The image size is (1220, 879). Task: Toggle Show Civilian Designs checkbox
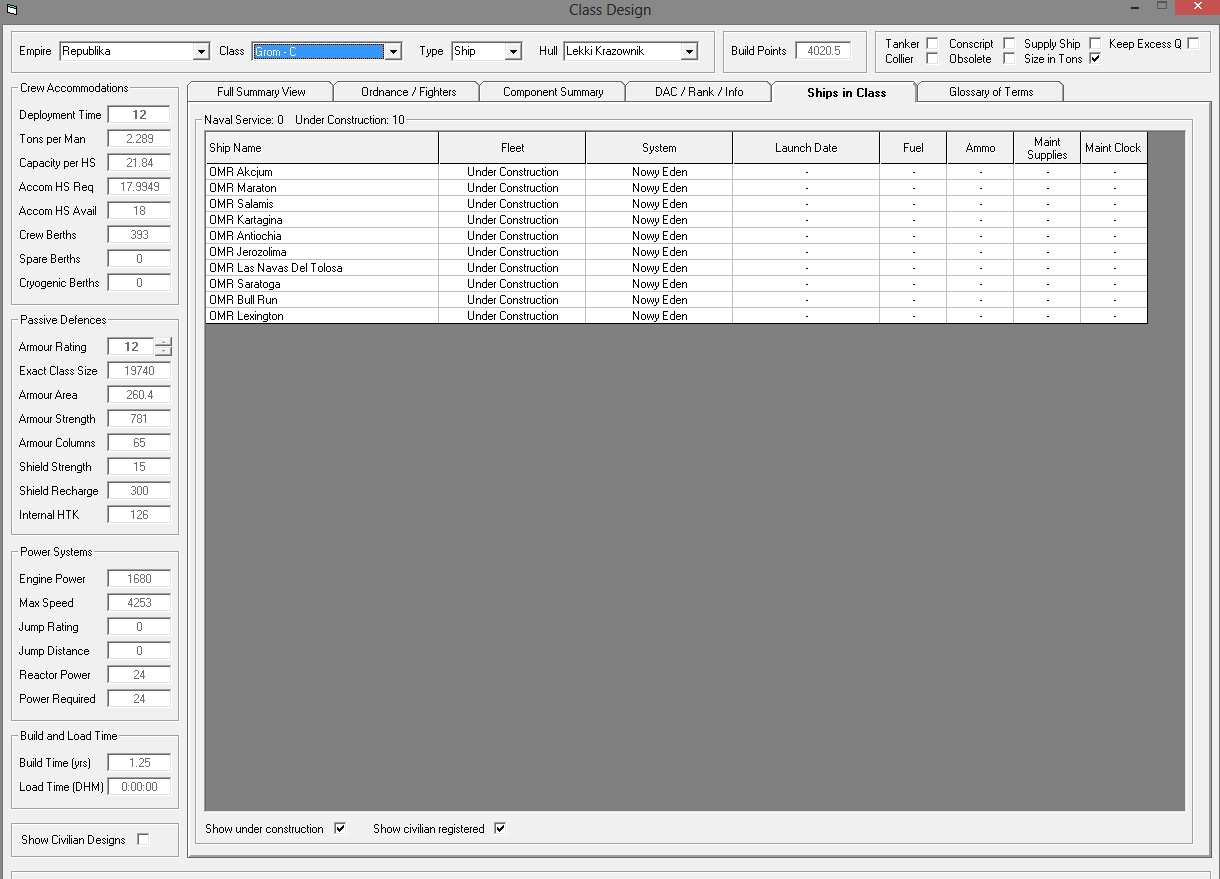click(x=143, y=840)
